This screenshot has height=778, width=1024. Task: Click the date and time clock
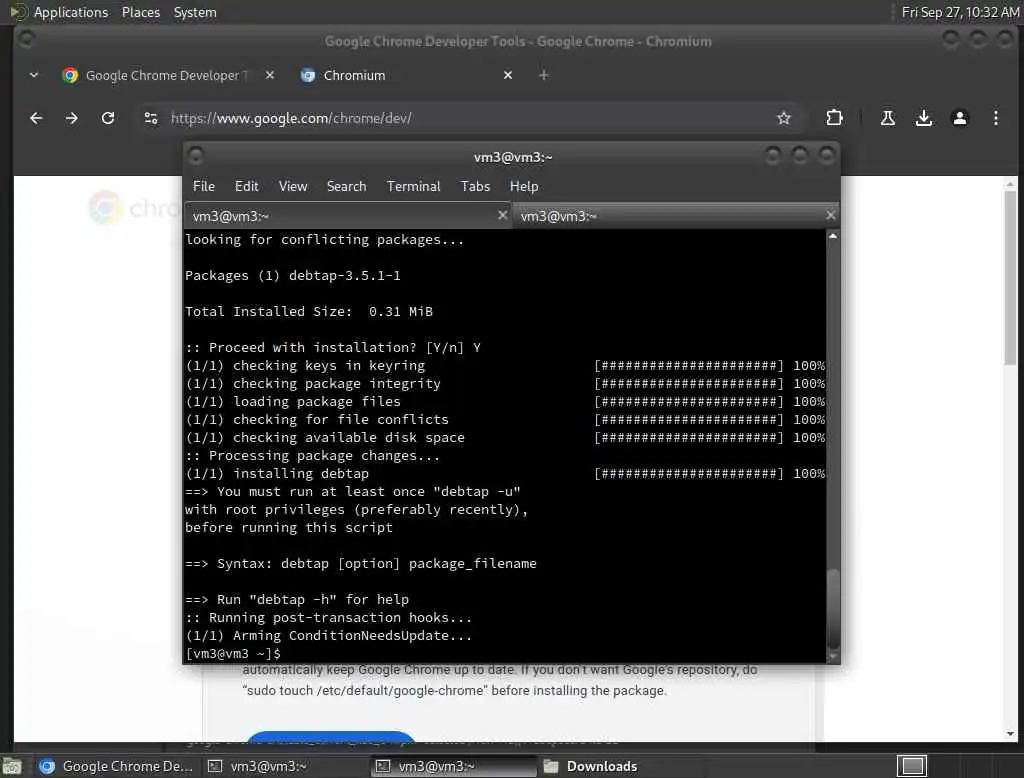(x=960, y=12)
